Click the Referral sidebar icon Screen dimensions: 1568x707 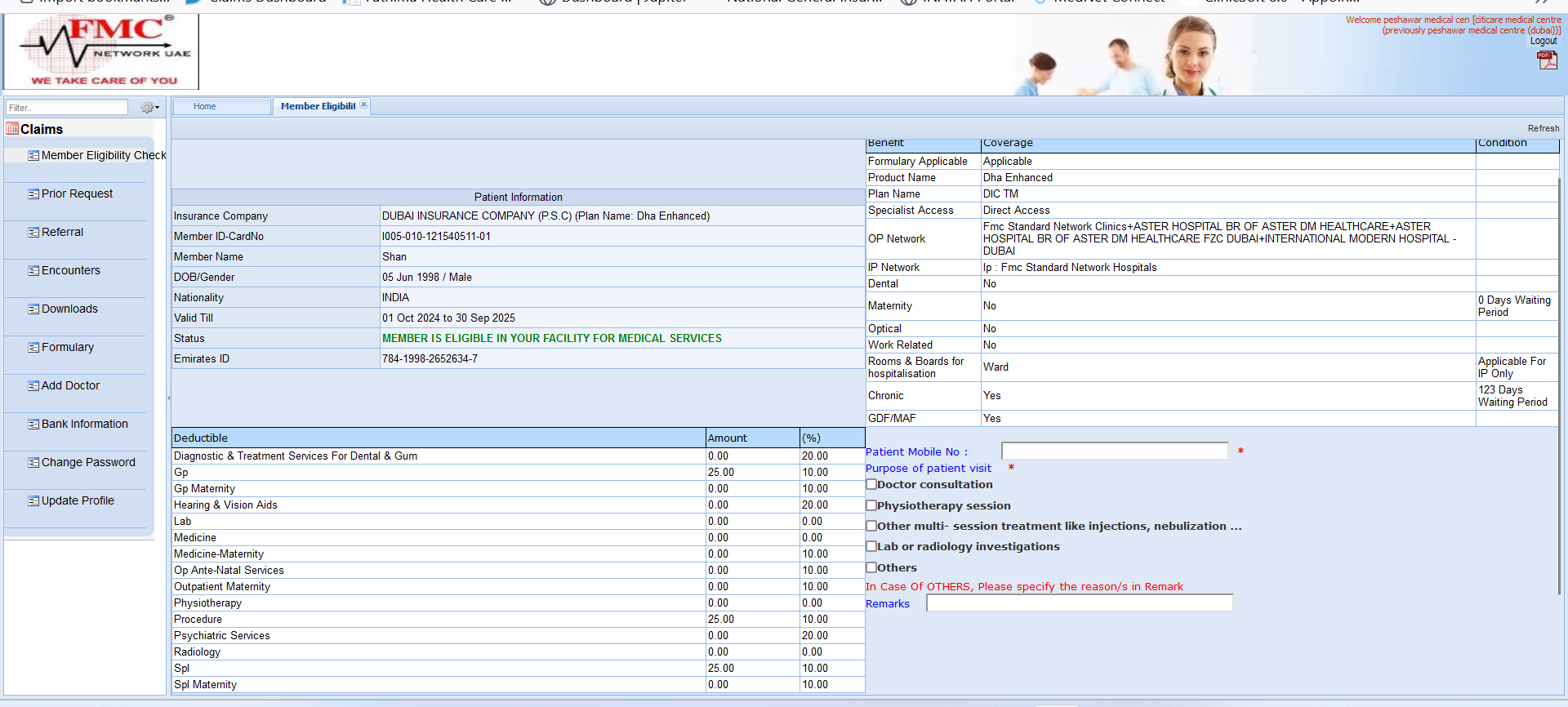[33, 233]
